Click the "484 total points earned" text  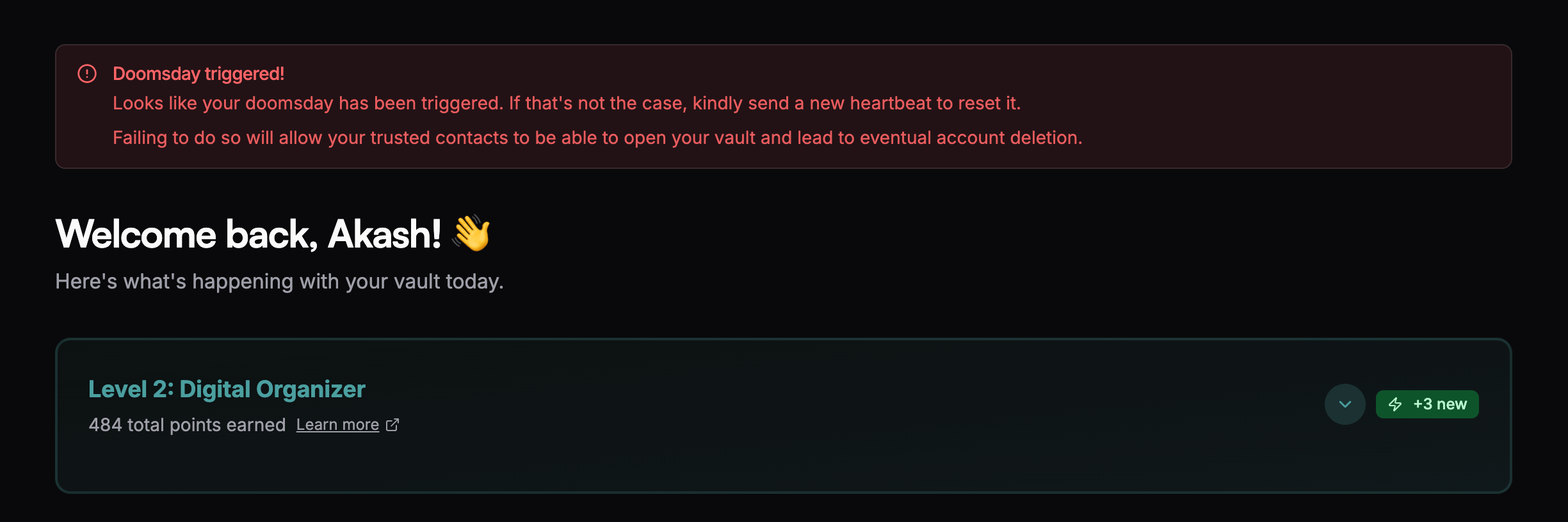pyautogui.click(x=187, y=425)
